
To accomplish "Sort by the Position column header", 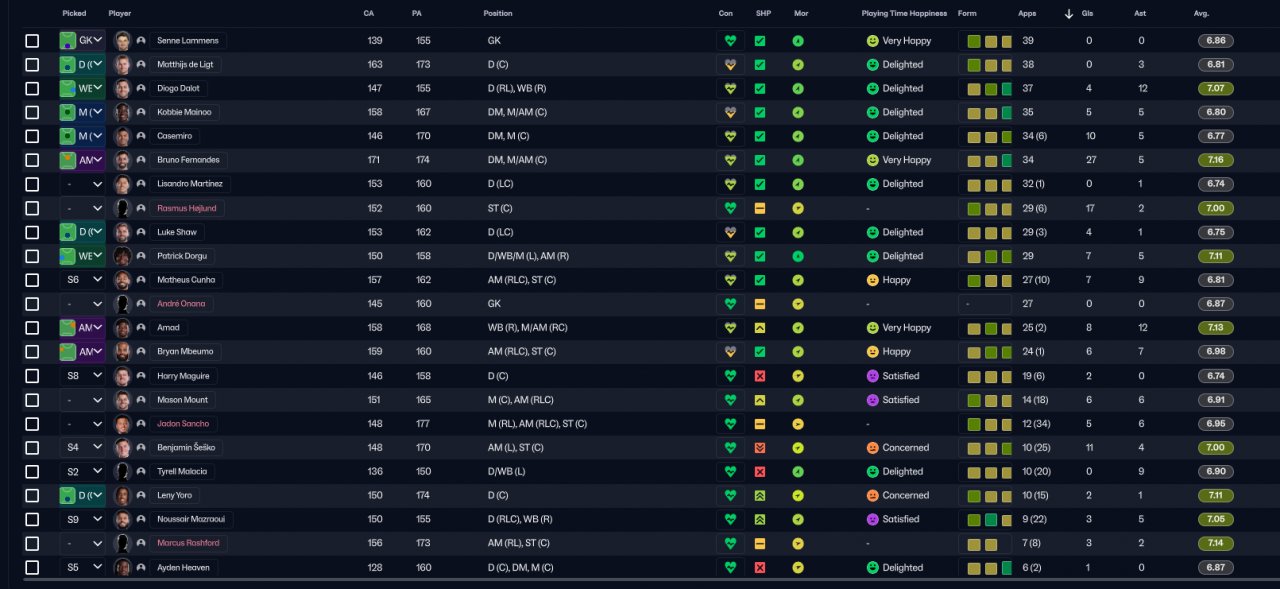I will pyautogui.click(x=498, y=14).
